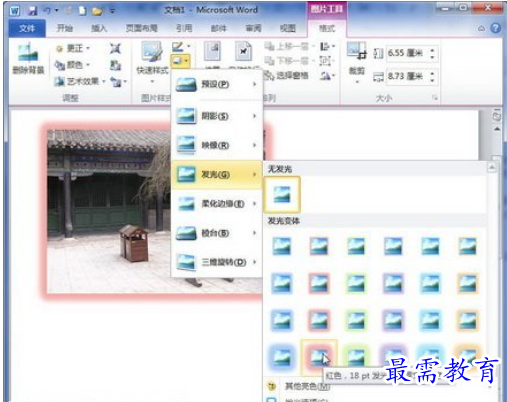Switch to the View (视图) tab

click(288, 28)
